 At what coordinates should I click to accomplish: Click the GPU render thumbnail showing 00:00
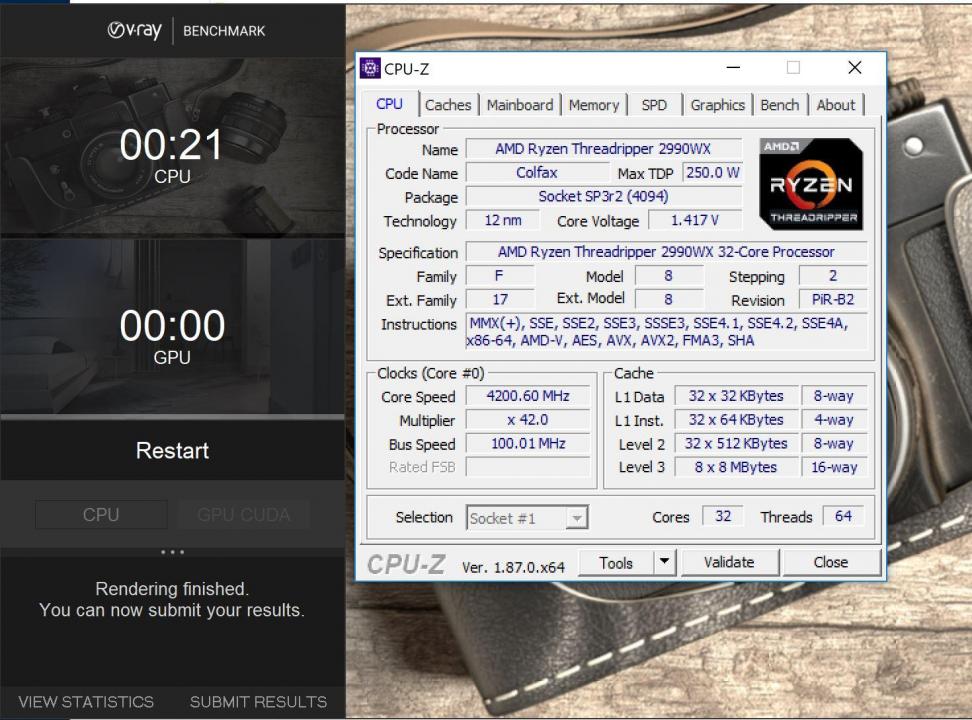pos(172,326)
